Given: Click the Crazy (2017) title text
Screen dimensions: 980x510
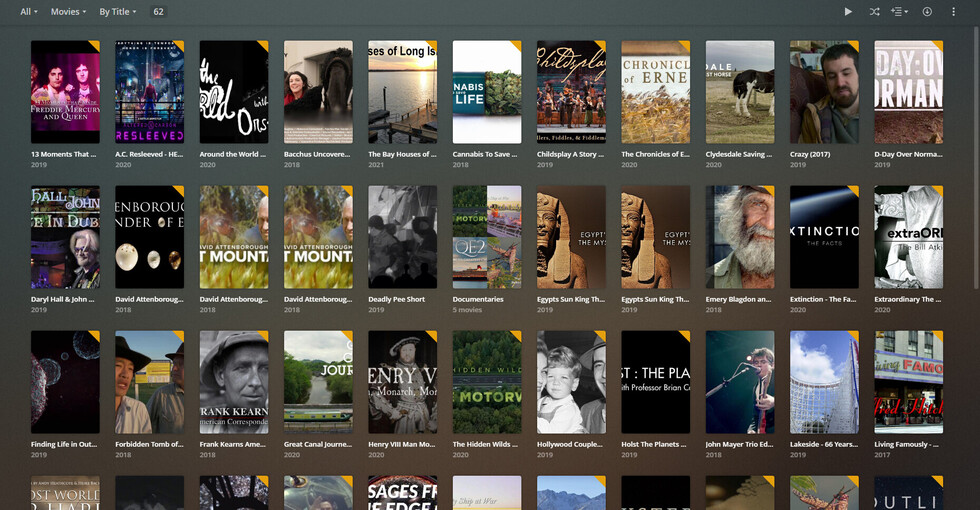Looking at the screenshot, I should 810,154.
